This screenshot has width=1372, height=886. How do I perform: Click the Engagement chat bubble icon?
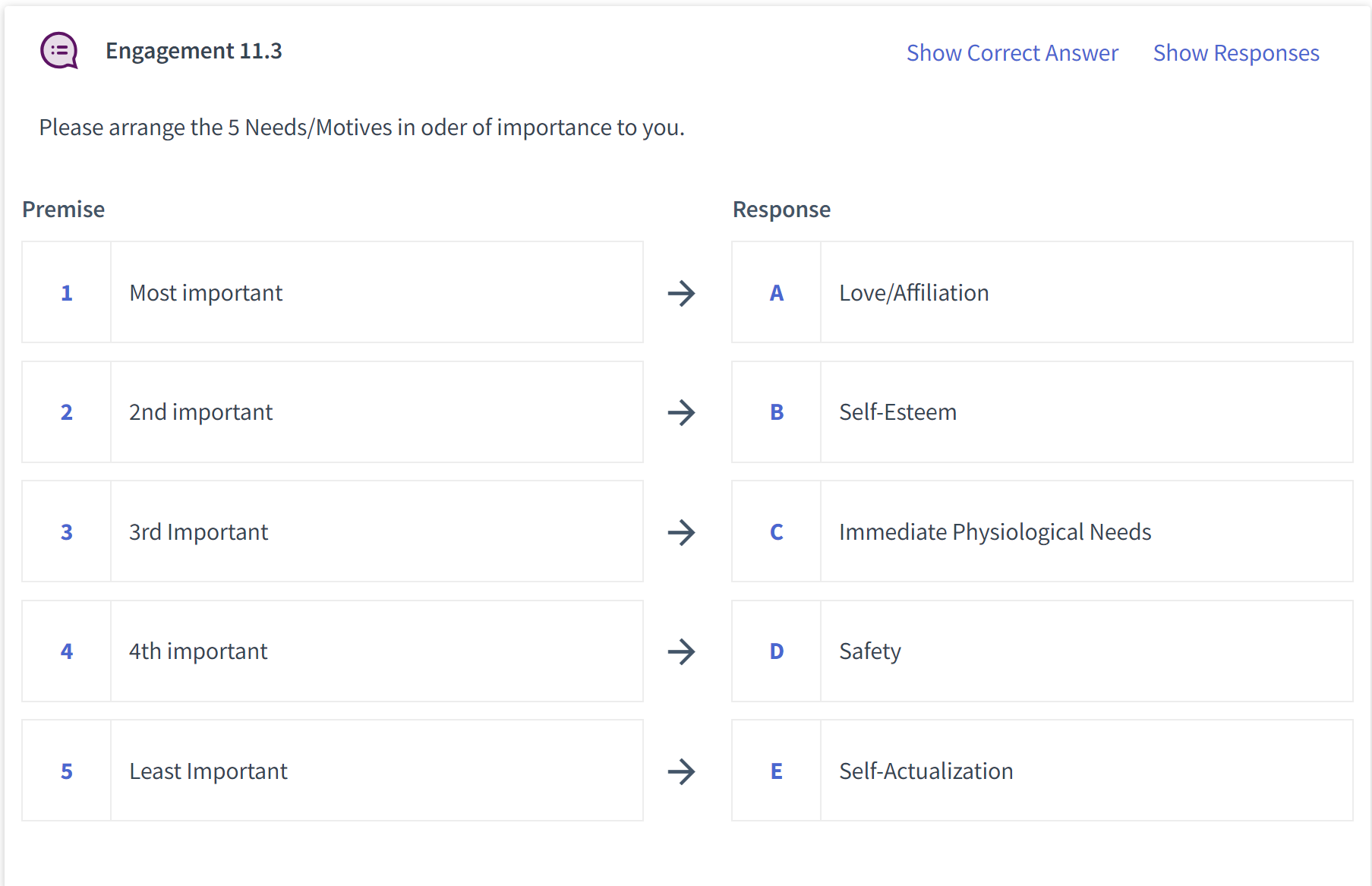tap(59, 51)
